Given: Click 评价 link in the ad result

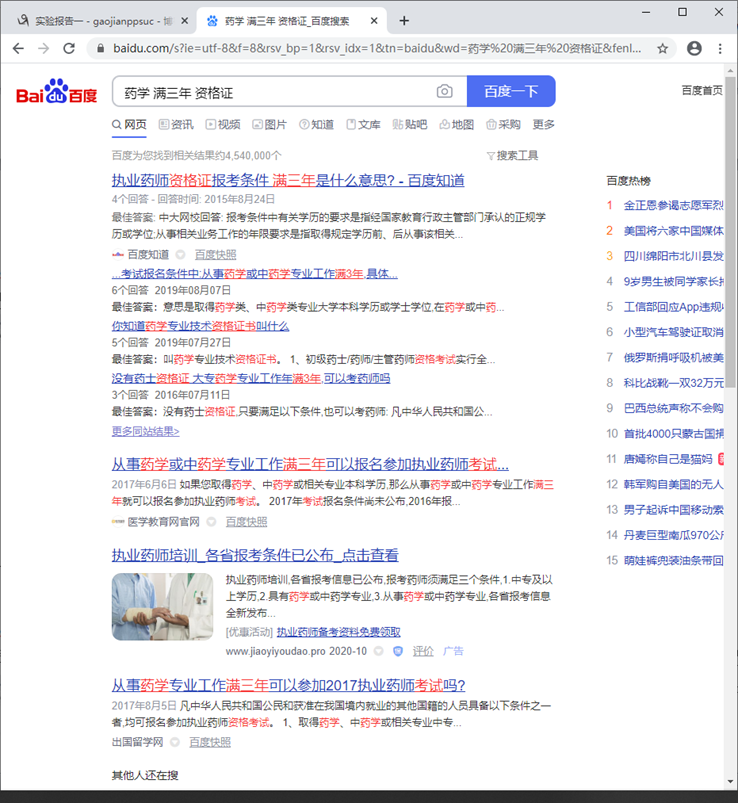Looking at the screenshot, I should coord(423,651).
